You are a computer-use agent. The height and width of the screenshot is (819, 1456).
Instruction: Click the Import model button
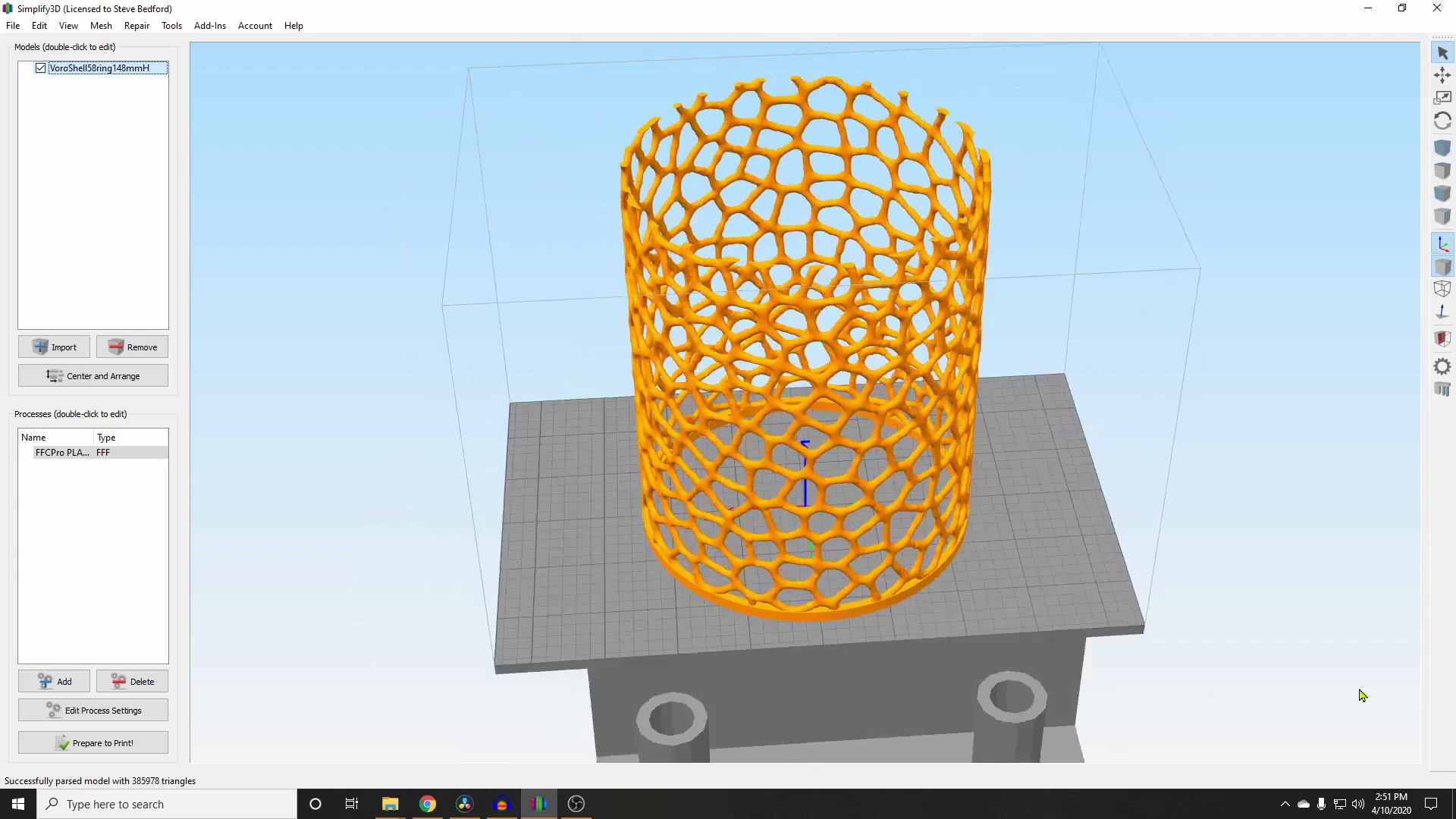pyautogui.click(x=54, y=347)
